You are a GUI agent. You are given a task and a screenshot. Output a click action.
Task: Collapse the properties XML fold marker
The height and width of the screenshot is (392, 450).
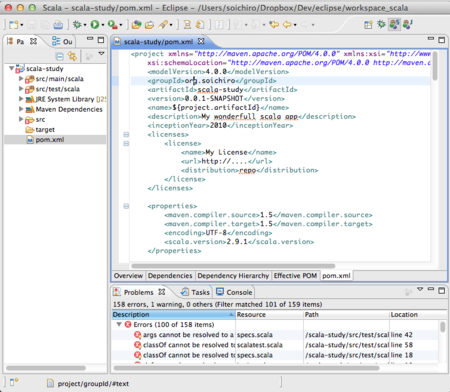tap(126, 206)
